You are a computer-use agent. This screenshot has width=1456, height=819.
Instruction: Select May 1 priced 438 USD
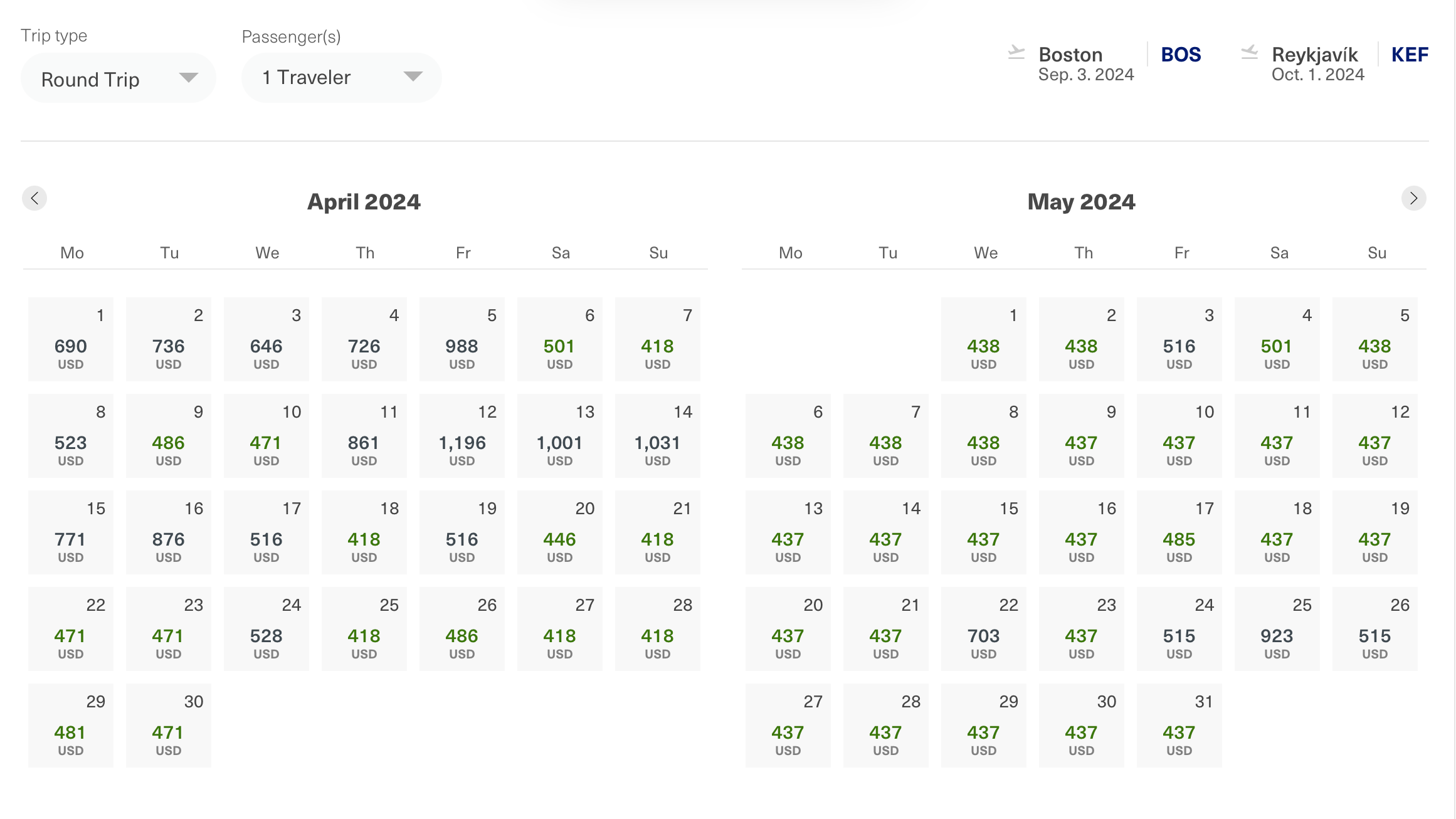point(983,339)
